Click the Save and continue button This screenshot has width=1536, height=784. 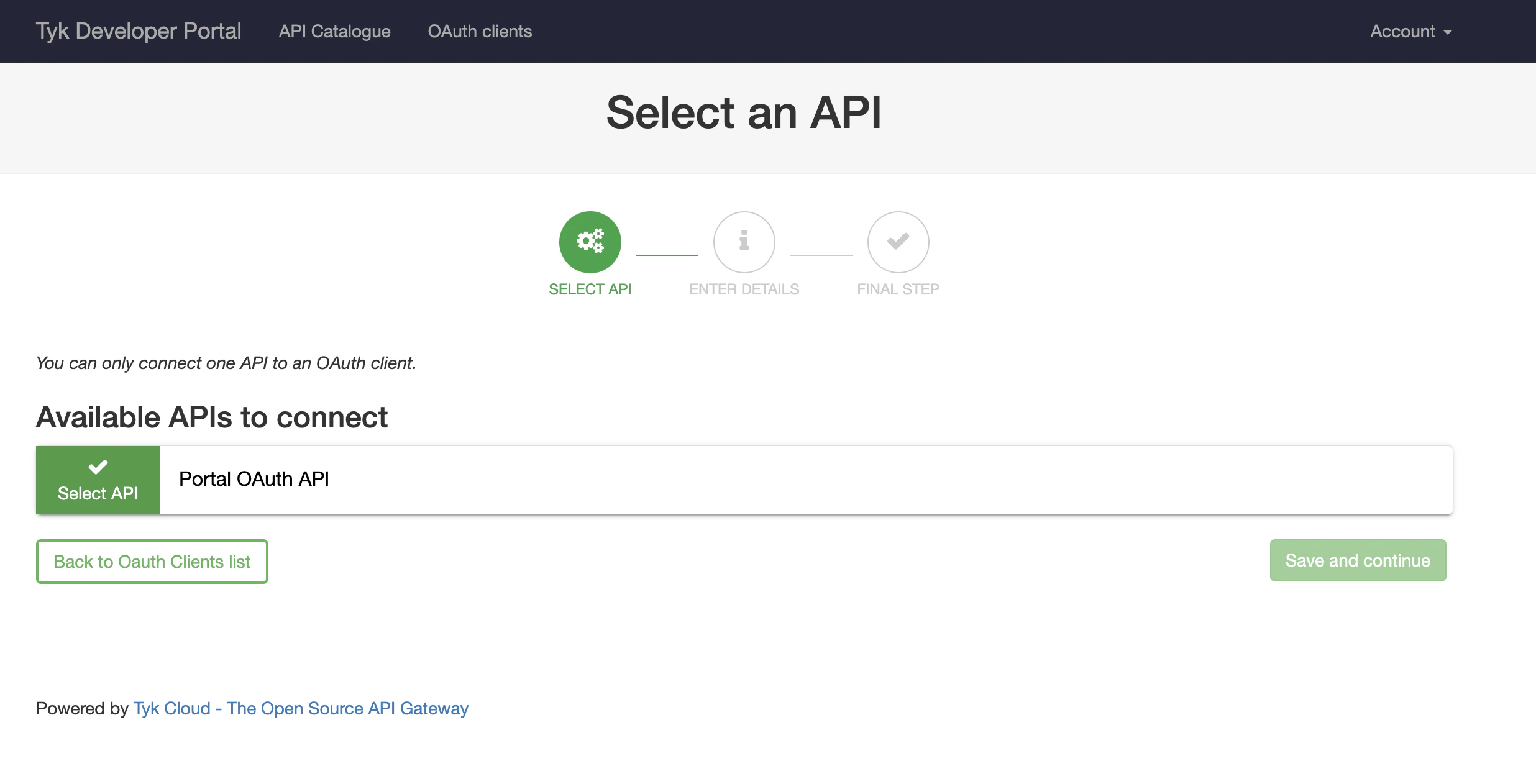tap(1358, 560)
